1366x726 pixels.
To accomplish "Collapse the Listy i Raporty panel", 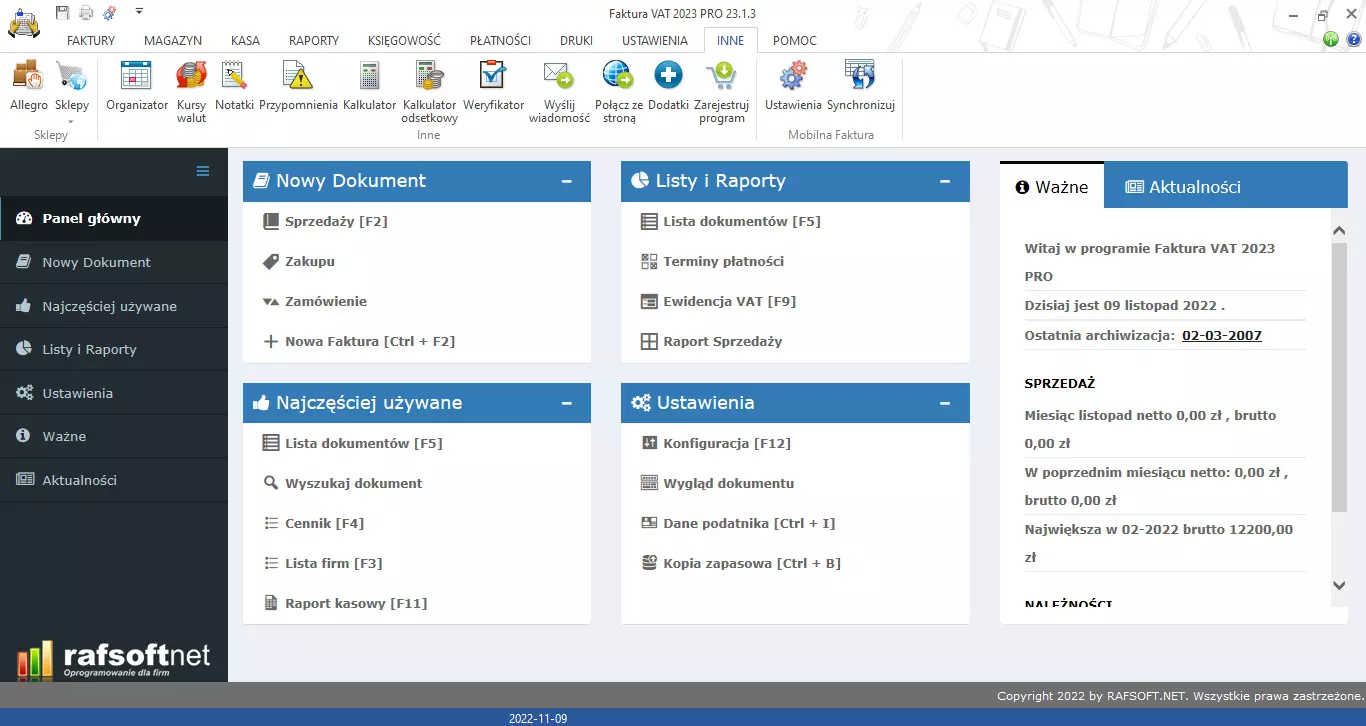I will coord(944,181).
